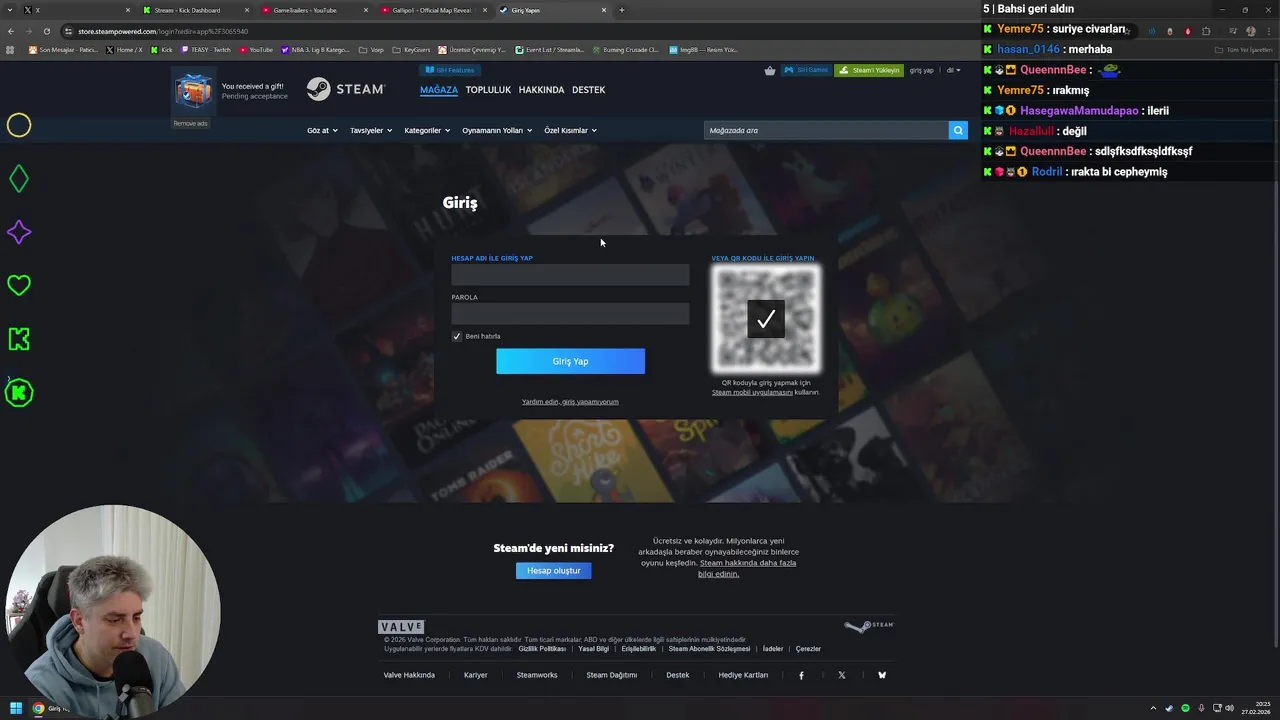Click the Remove ads label
The height and width of the screenshot is (720, 1280).
[x=190, y=123]
